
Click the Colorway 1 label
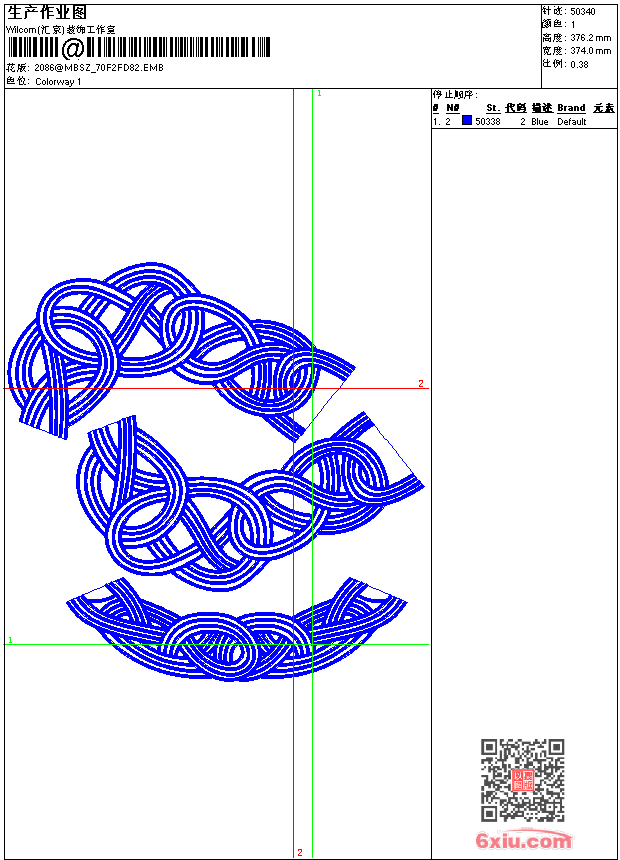pos(58,82)
